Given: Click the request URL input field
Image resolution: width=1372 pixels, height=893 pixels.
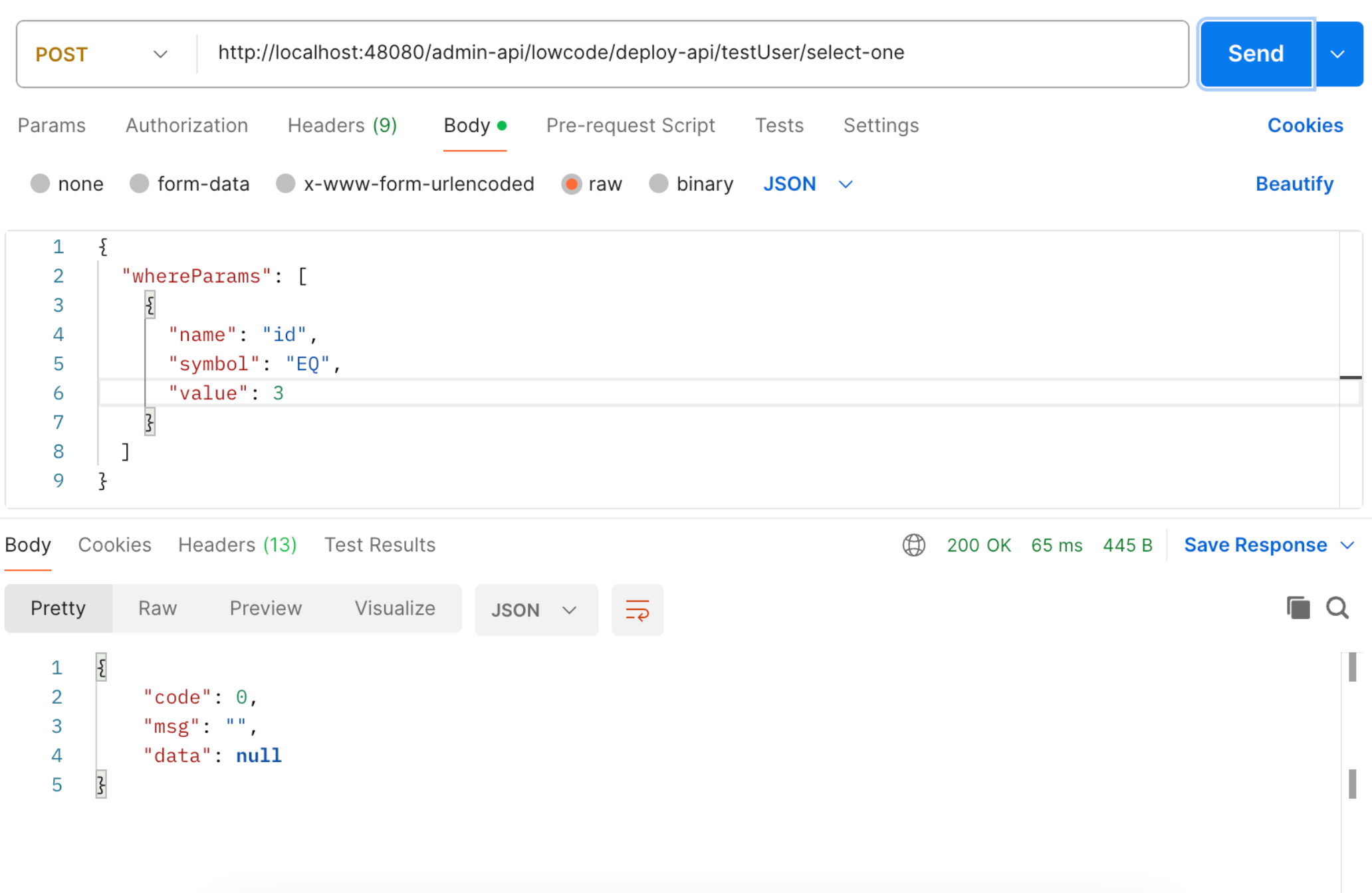Looking at the screenshot, I should [x=691, y=53].
